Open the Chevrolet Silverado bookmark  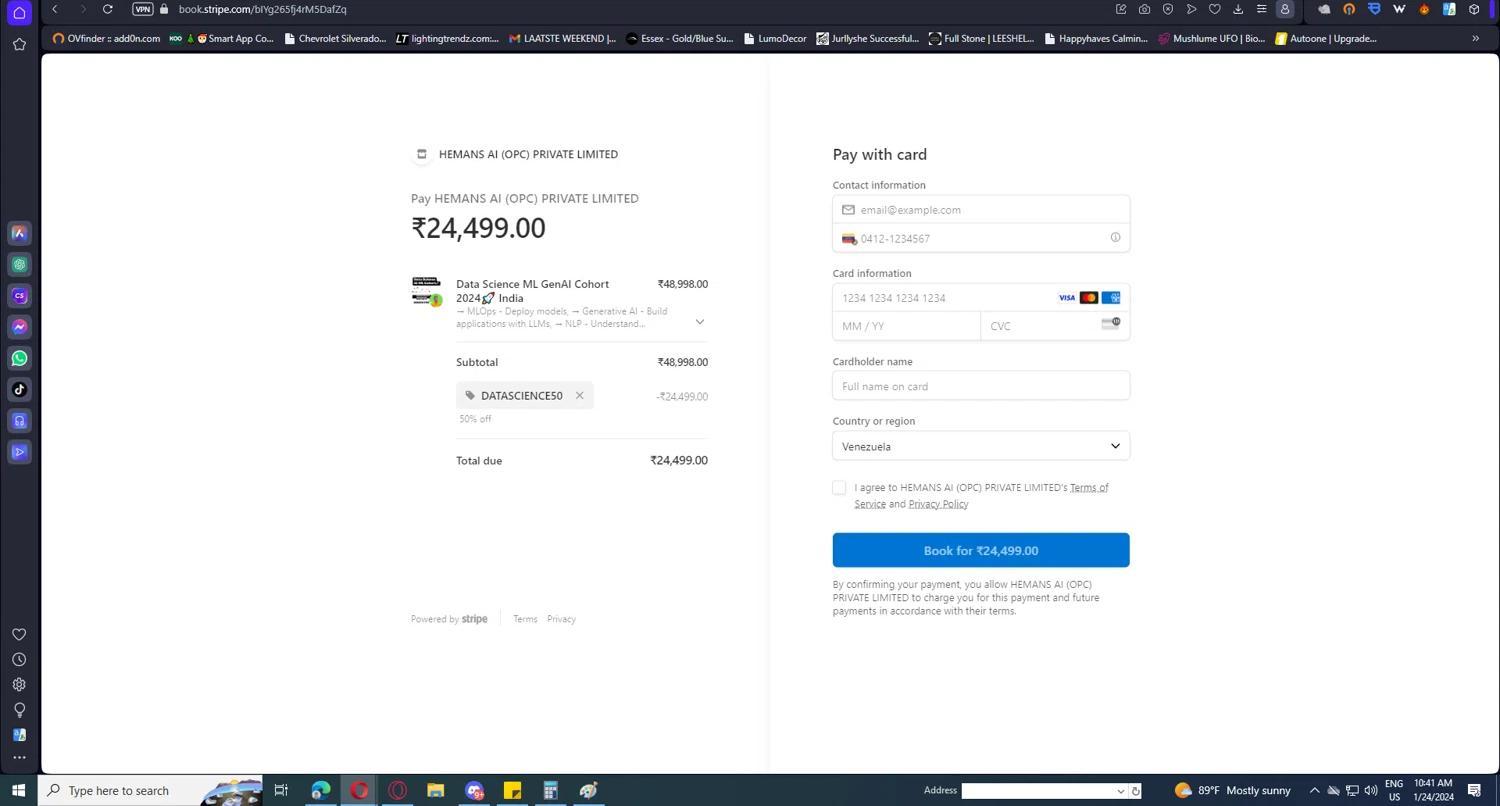(335, 39)
